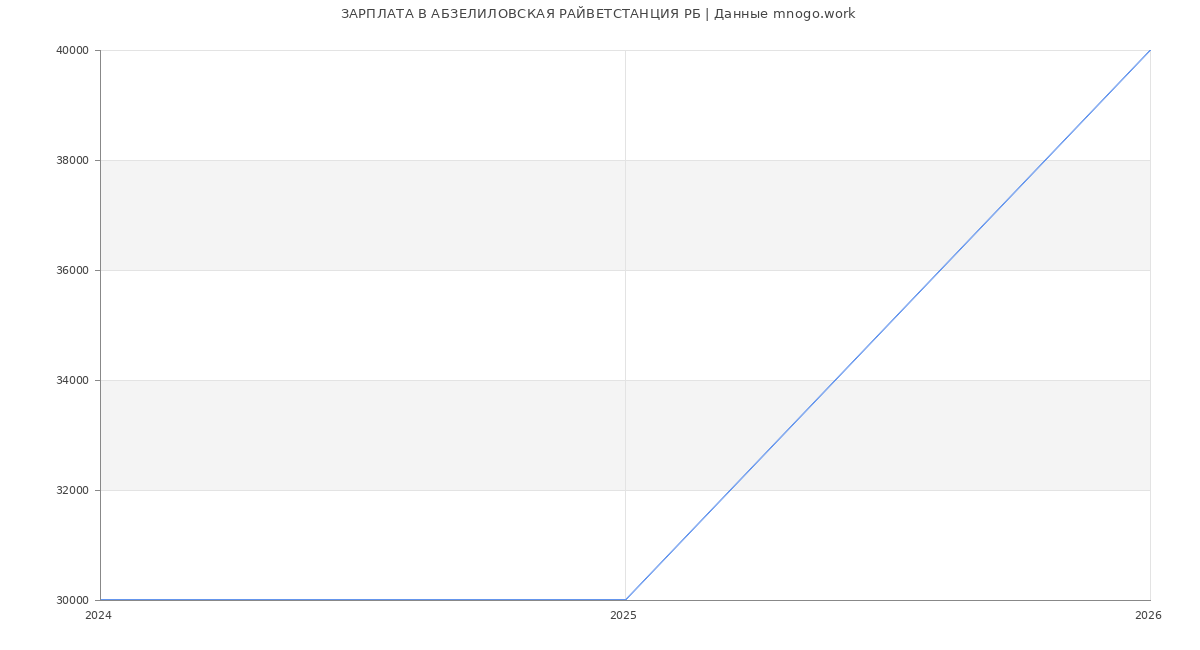
Task: Click the rising blue line segment midpoint
Action: [888, 325]
